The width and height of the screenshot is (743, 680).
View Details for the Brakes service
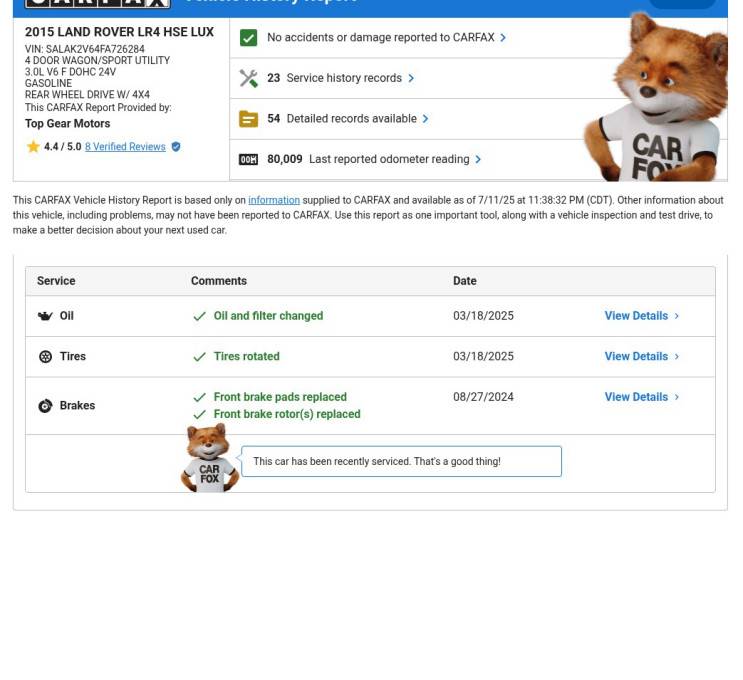click(x=636, y=397)
